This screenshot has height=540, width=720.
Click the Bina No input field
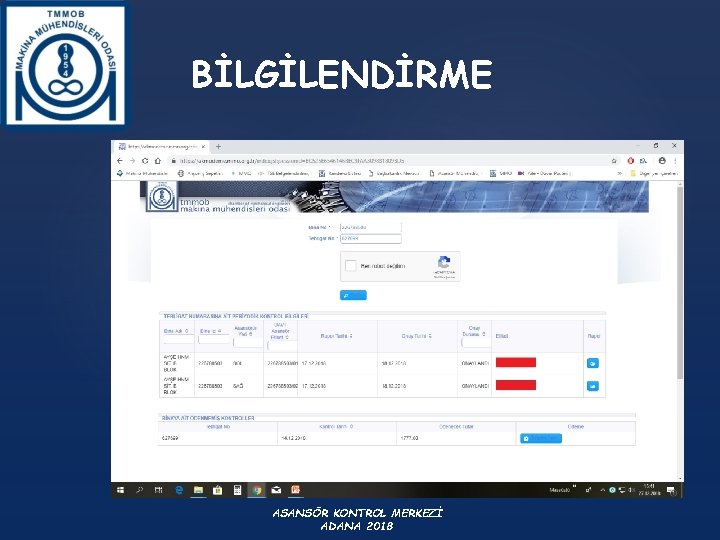(x=371, y=227)
